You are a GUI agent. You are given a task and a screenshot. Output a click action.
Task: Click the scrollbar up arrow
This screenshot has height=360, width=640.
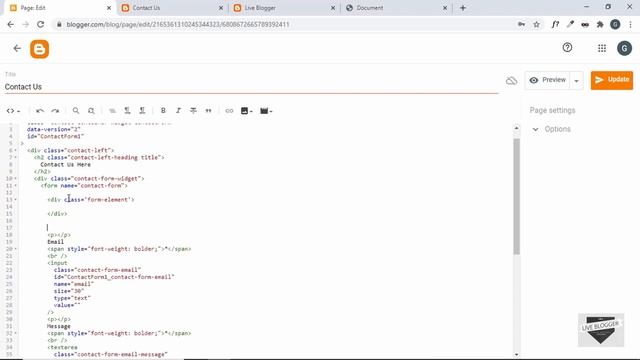coord(516,128)
